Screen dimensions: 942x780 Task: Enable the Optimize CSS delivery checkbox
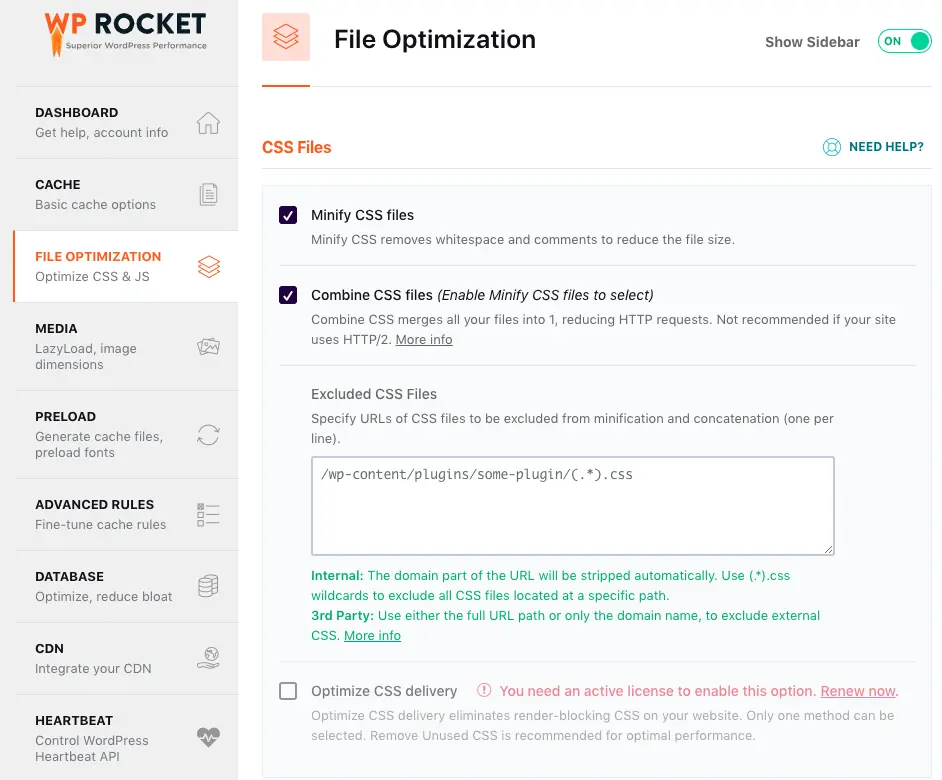click(288, 691)
